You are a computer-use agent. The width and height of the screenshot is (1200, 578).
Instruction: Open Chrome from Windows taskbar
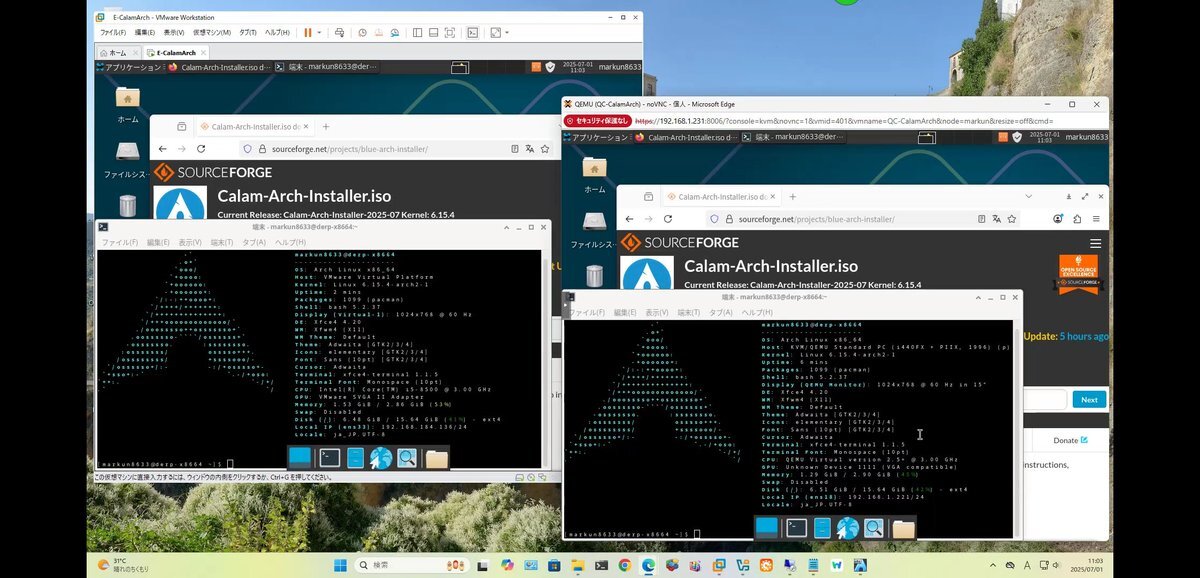click(624, 565)
